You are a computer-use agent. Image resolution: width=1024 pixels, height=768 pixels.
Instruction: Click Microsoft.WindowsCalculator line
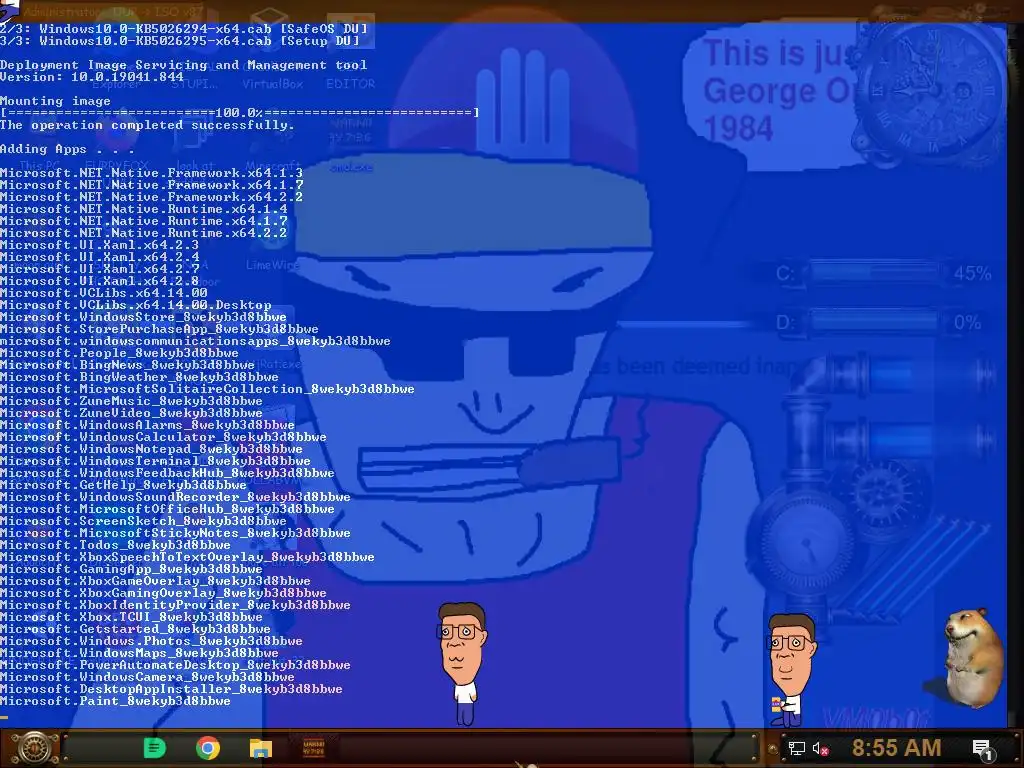point(163,437)
